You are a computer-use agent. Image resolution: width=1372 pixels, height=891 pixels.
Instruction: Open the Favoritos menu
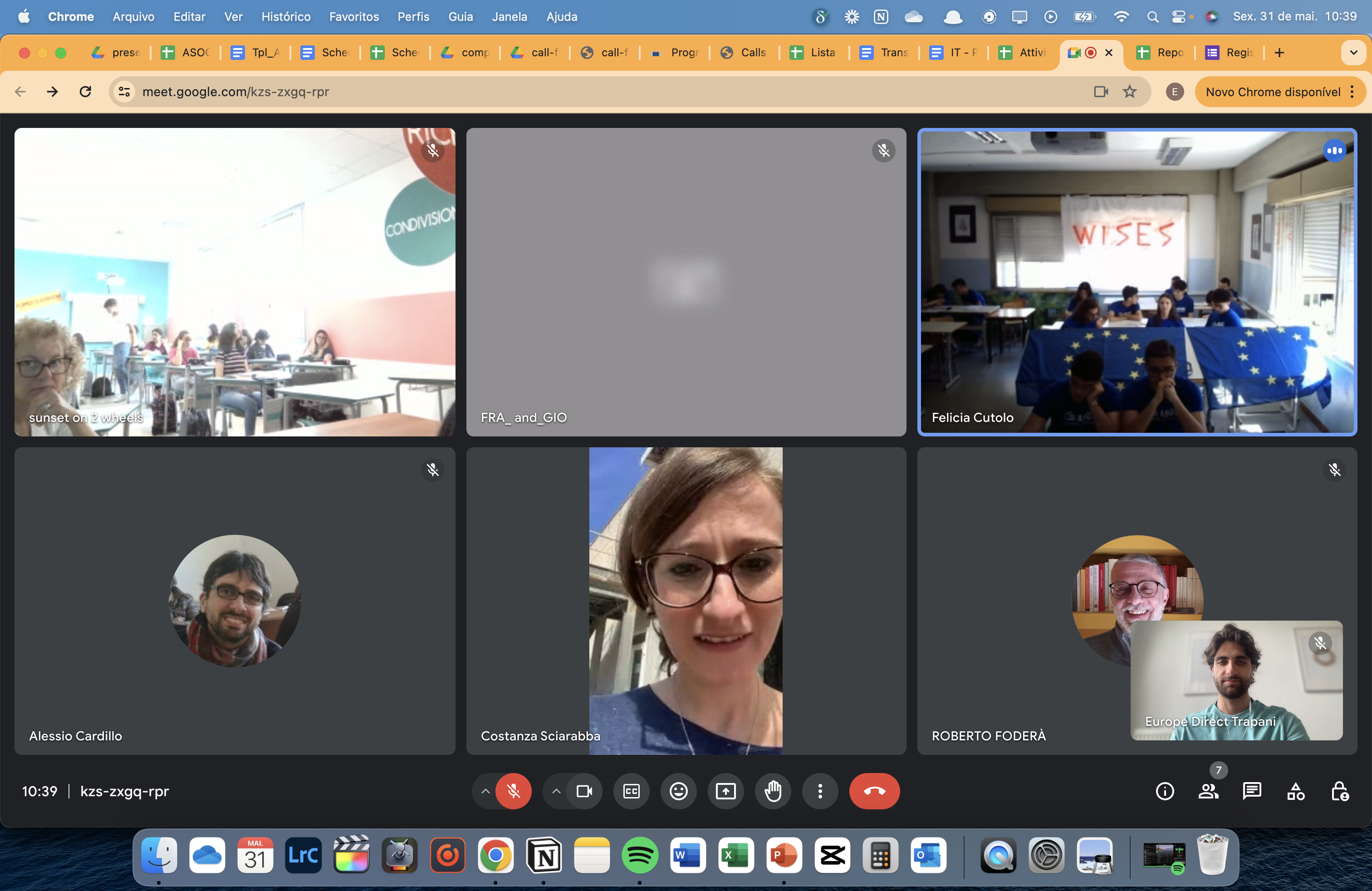point(354,17)
